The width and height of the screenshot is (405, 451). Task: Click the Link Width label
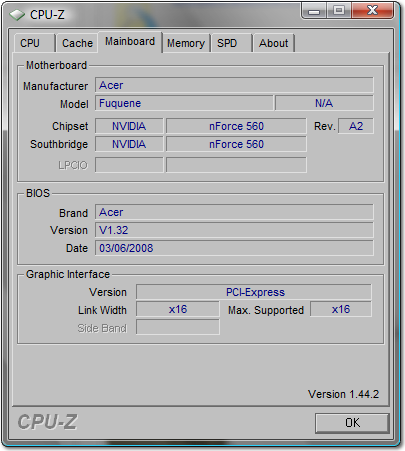[x=102, y=310]
